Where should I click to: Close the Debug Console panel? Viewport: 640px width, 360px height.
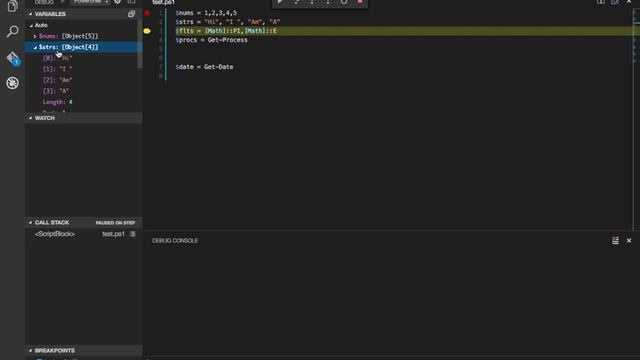click(x=629, y=240)
